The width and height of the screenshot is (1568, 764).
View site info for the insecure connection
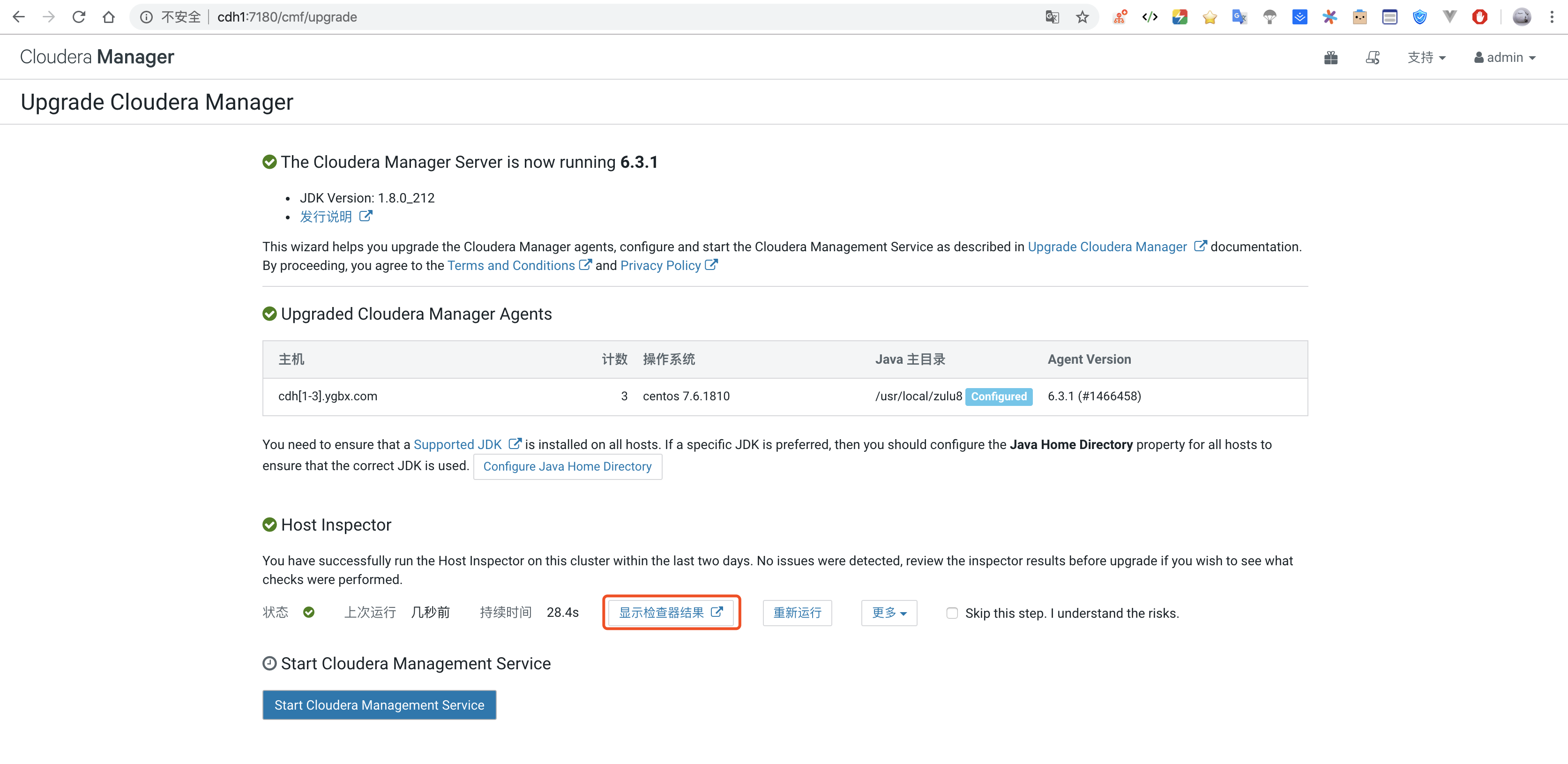[146, 17]
